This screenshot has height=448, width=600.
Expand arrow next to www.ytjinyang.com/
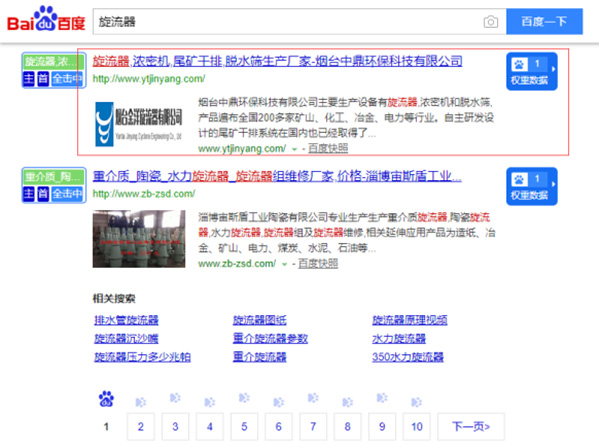point(294,149)
